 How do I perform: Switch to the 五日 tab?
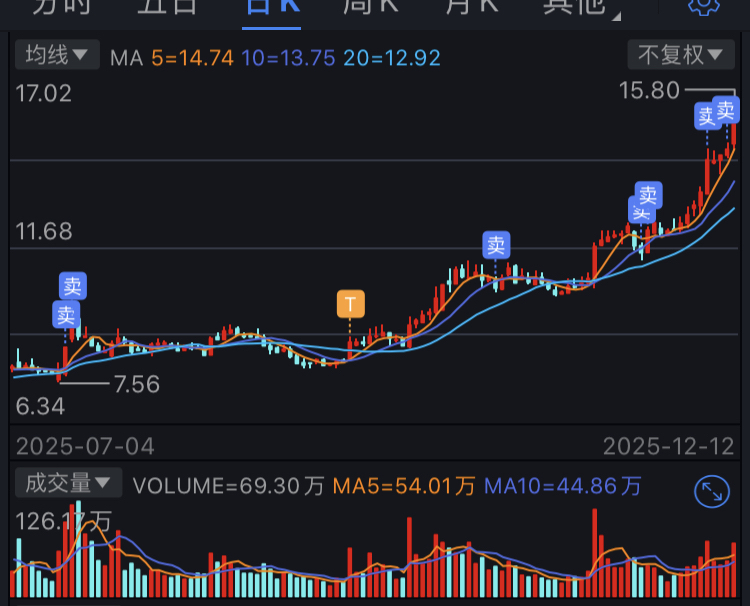pos(167,6)
